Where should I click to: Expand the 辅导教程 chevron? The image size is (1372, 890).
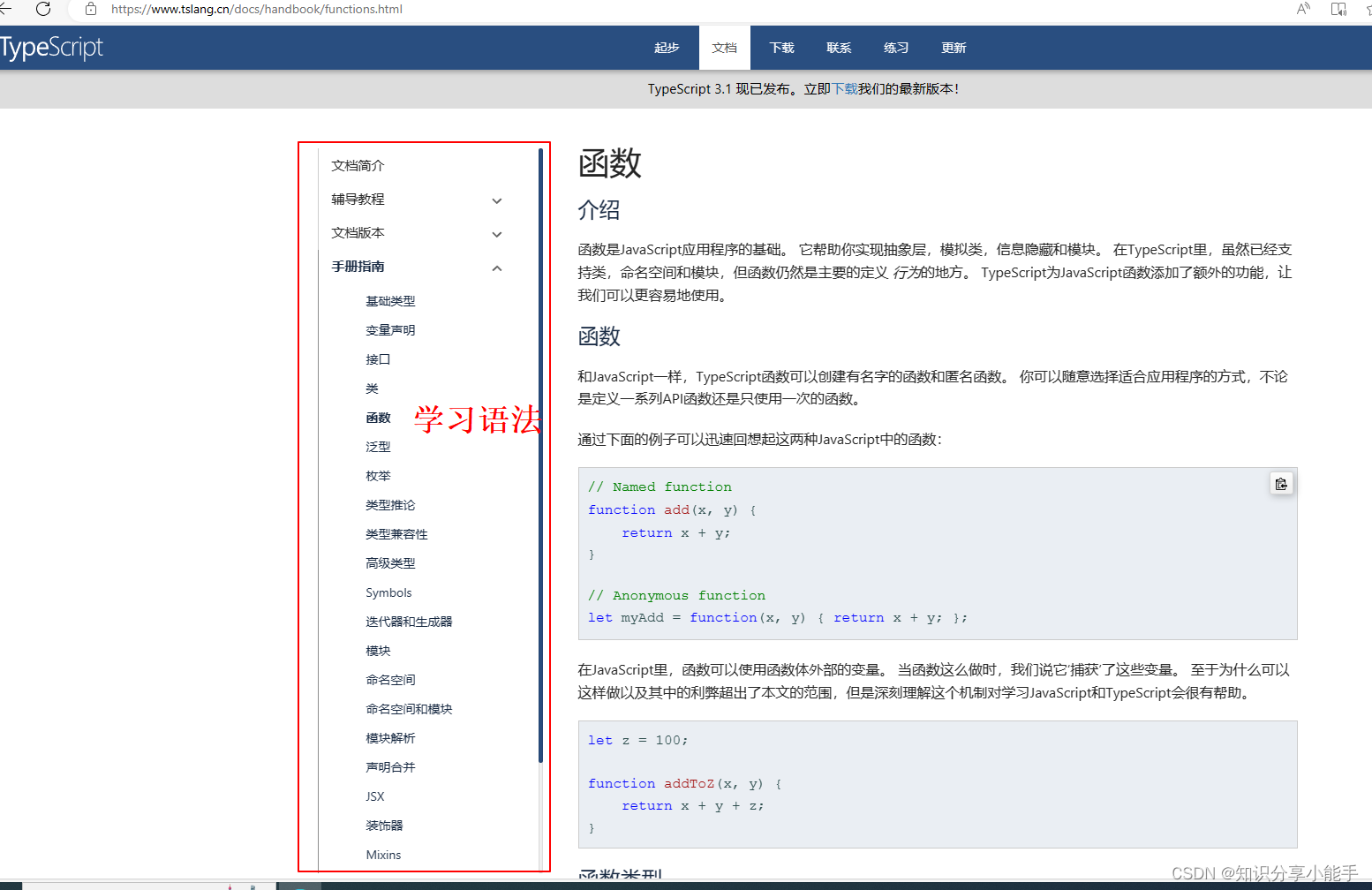coord(497,200)
